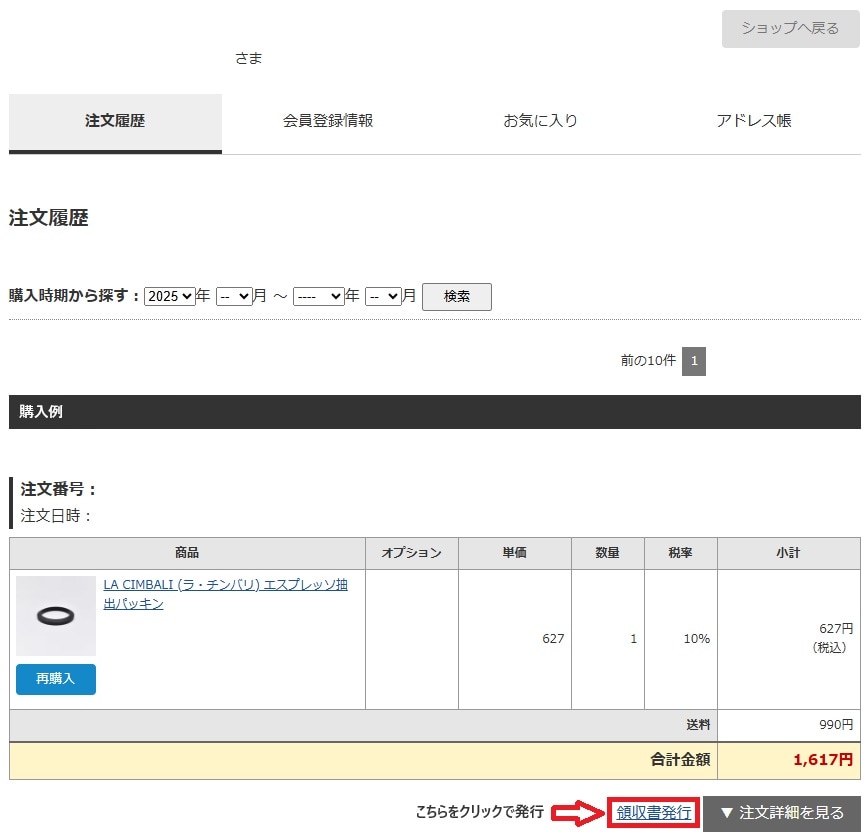Open the 会員登録情報 tab
This screenshot has height=836, width=868.
pyautogui.click(x=328, y=121)
